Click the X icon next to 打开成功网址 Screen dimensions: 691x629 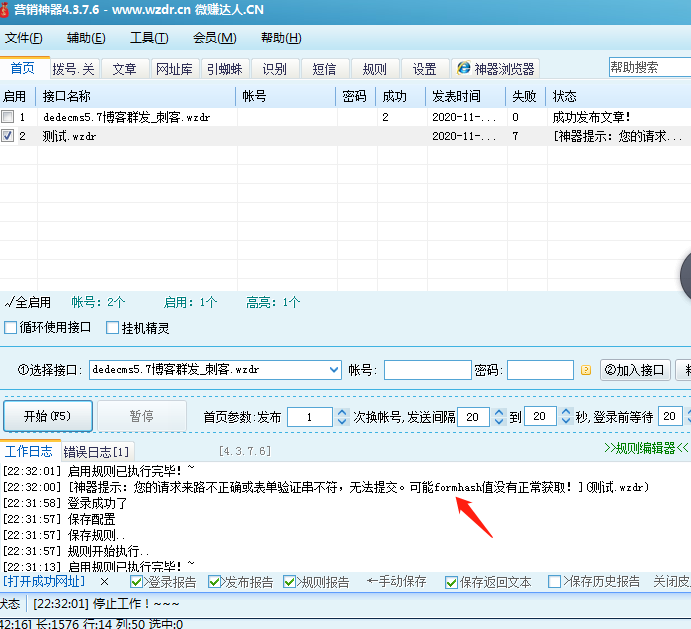tap(104, 582)
